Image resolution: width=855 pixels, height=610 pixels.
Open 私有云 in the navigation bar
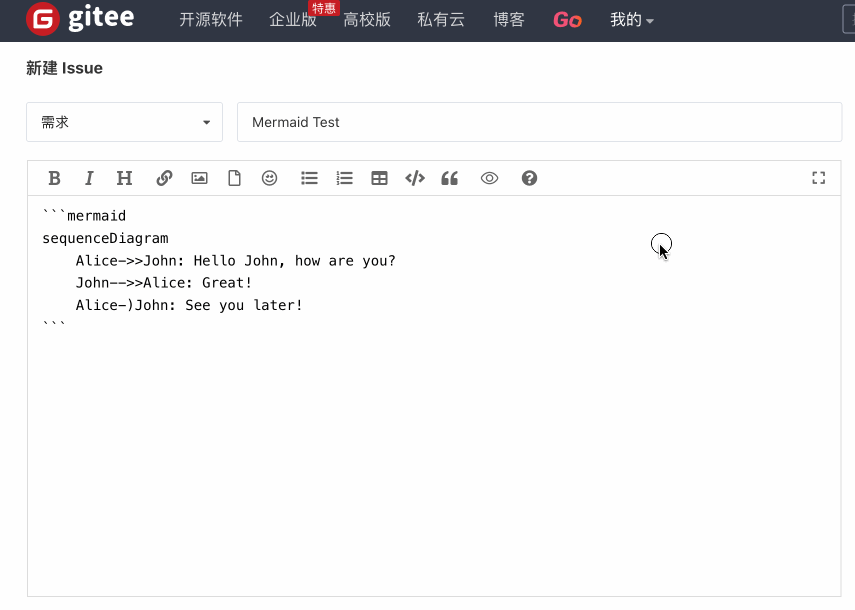click(x=441, y=20)
